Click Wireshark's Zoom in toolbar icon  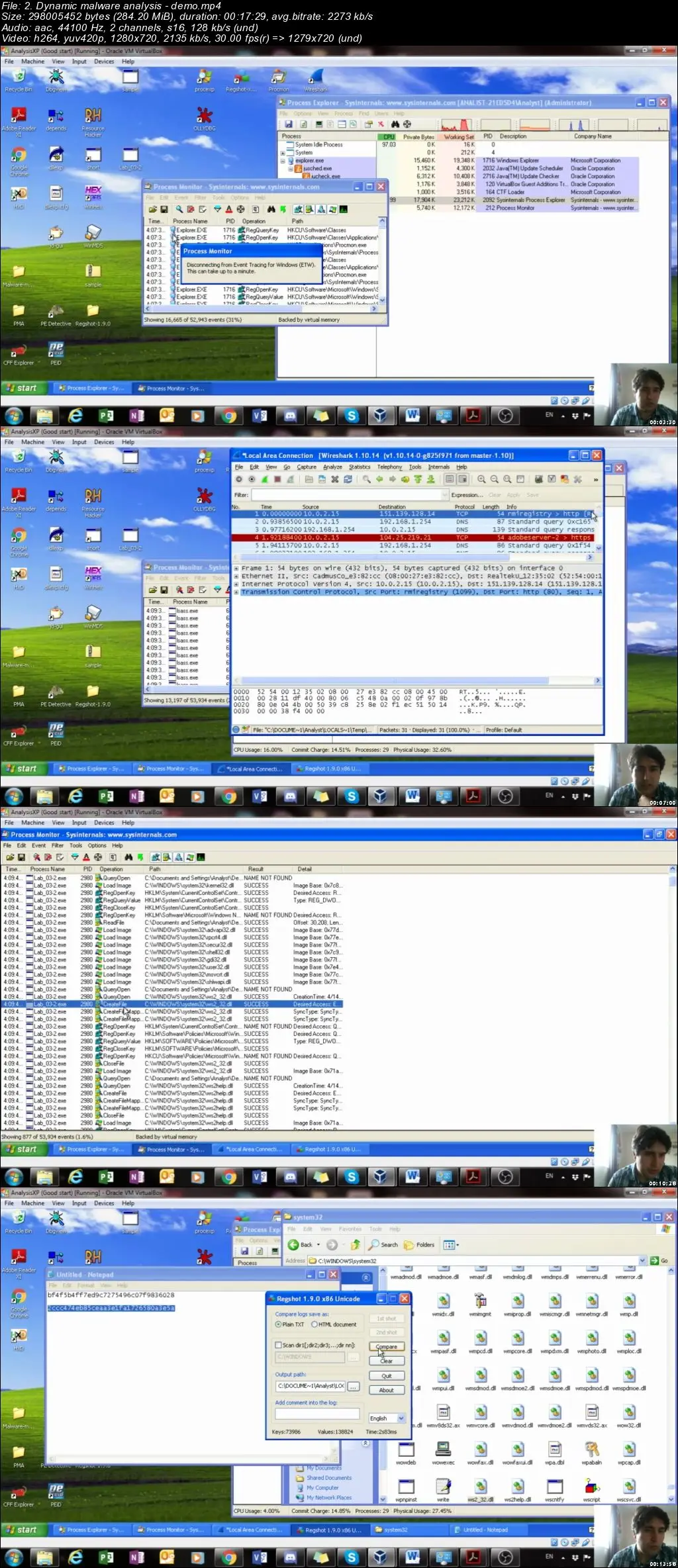tap(481, 479)
